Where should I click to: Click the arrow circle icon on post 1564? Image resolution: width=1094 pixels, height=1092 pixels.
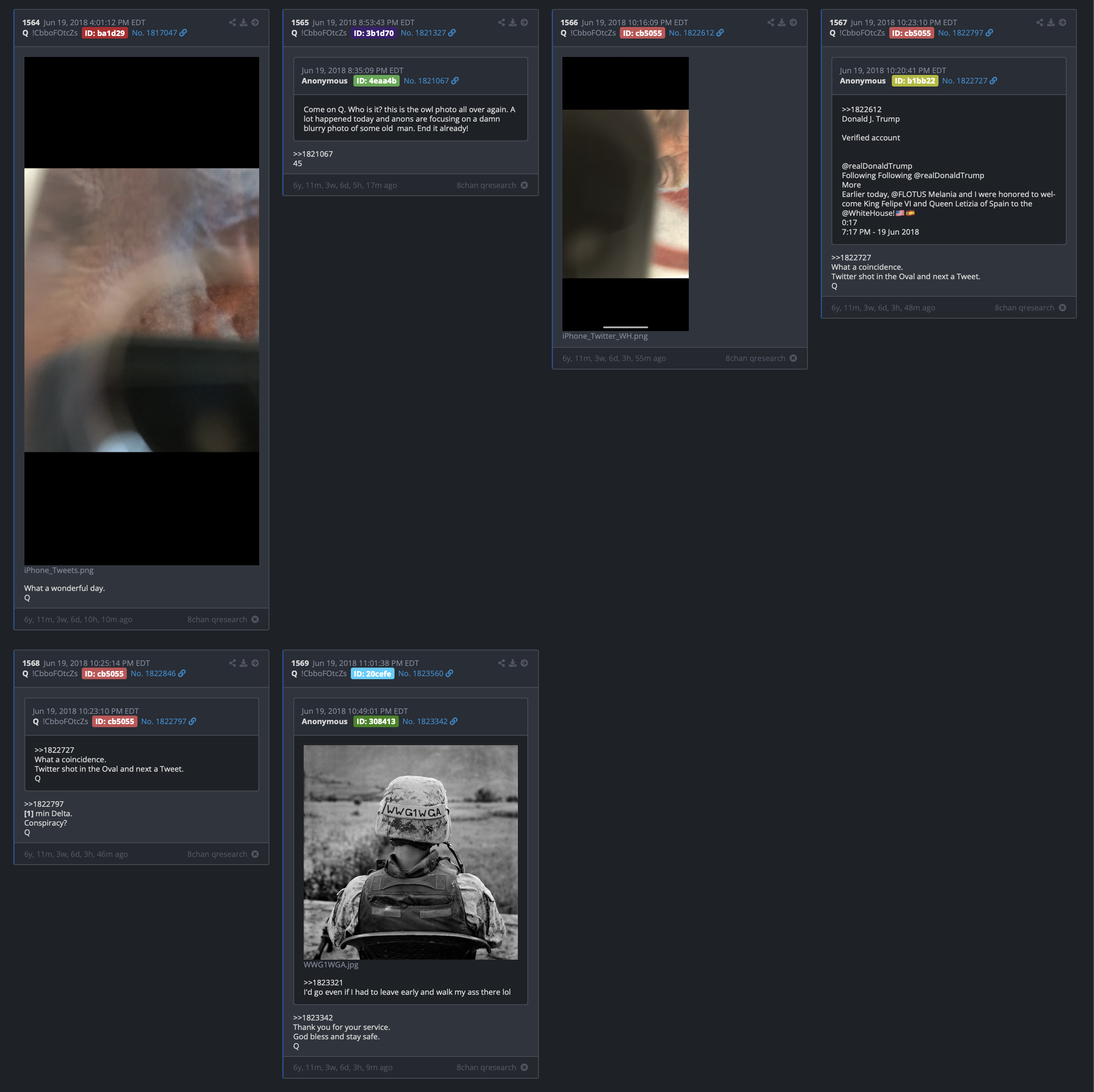pyautogui.click(x=255, y=23)
